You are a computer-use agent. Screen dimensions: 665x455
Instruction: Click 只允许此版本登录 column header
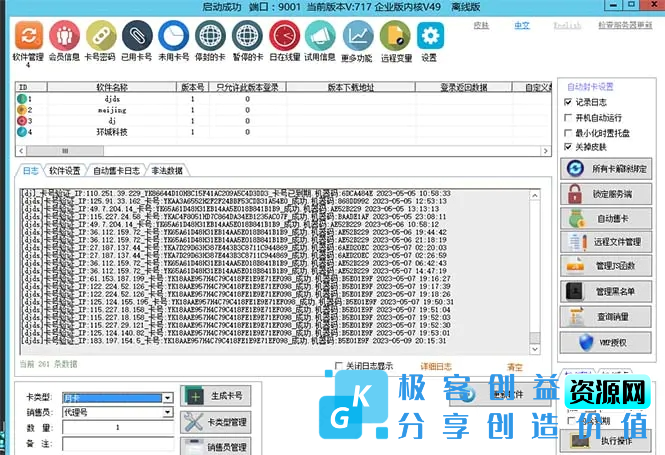tap(247, 87)
